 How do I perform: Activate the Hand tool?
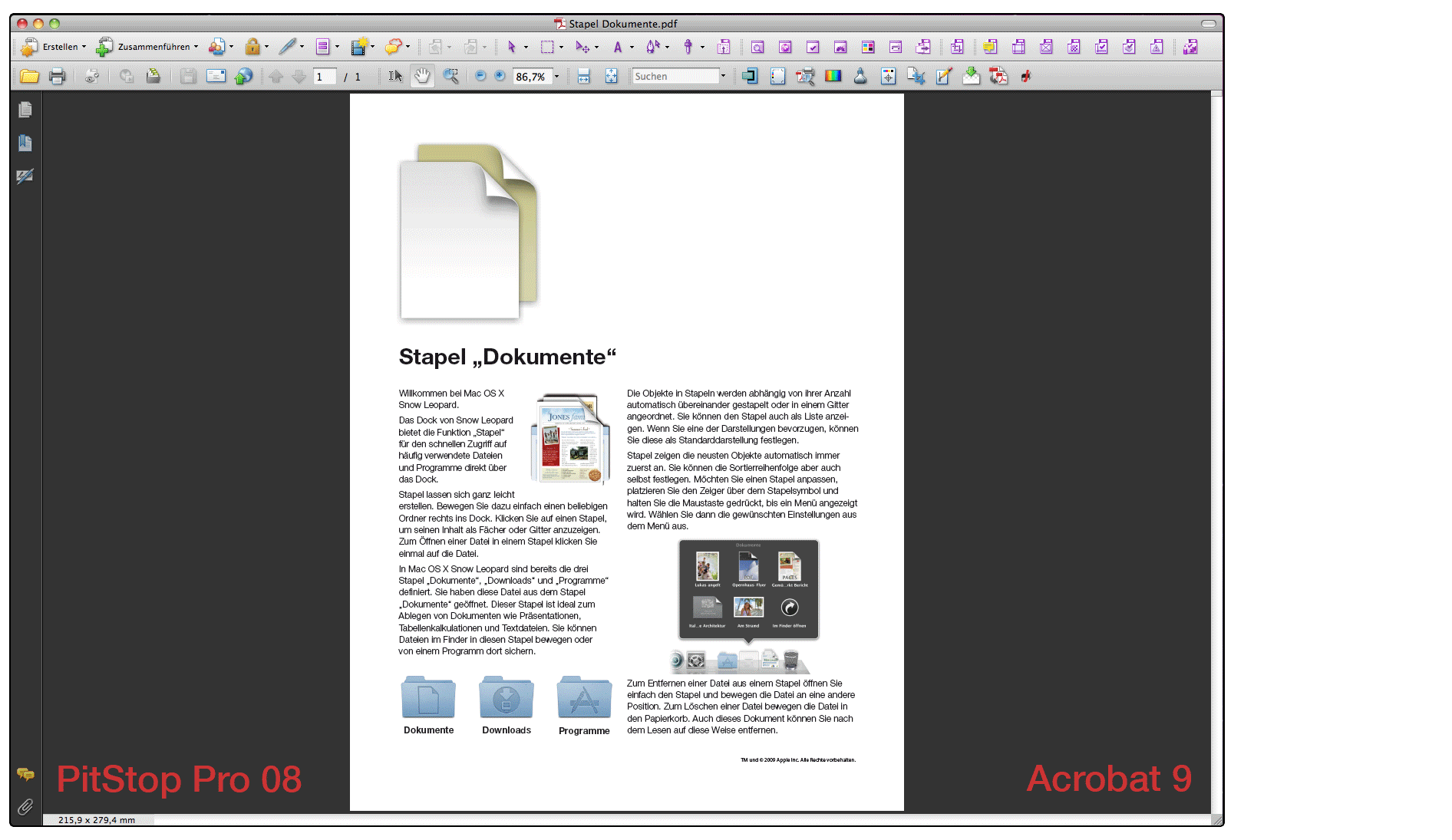tap(422, 77)
